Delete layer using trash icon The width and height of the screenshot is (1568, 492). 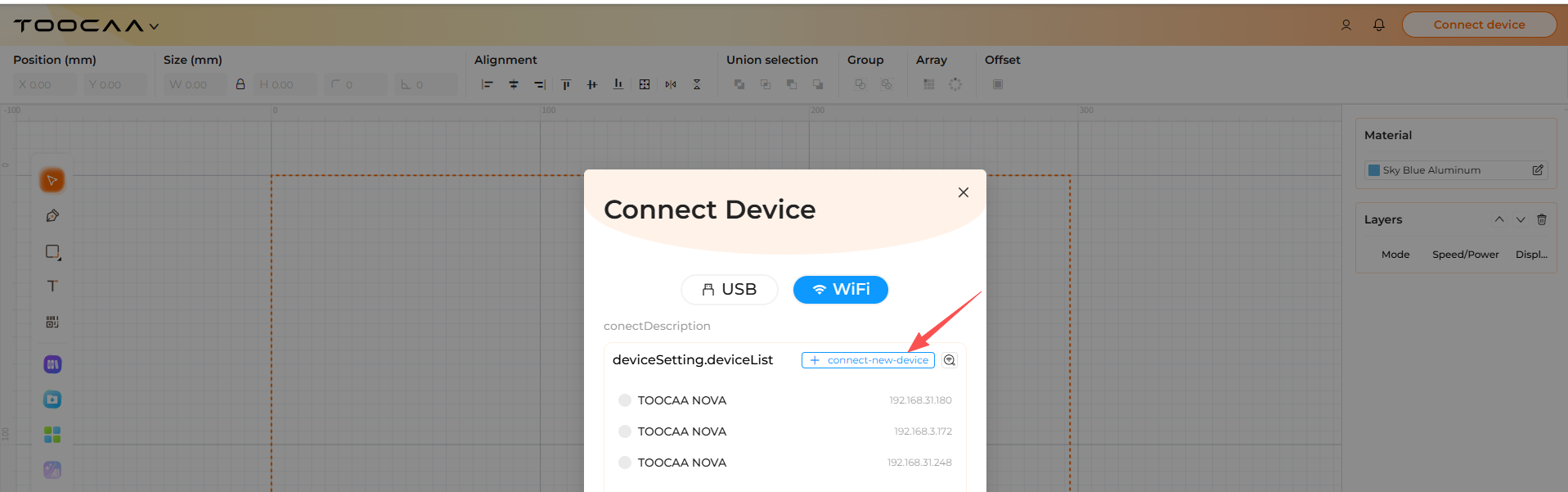(x=1542, y=219)
